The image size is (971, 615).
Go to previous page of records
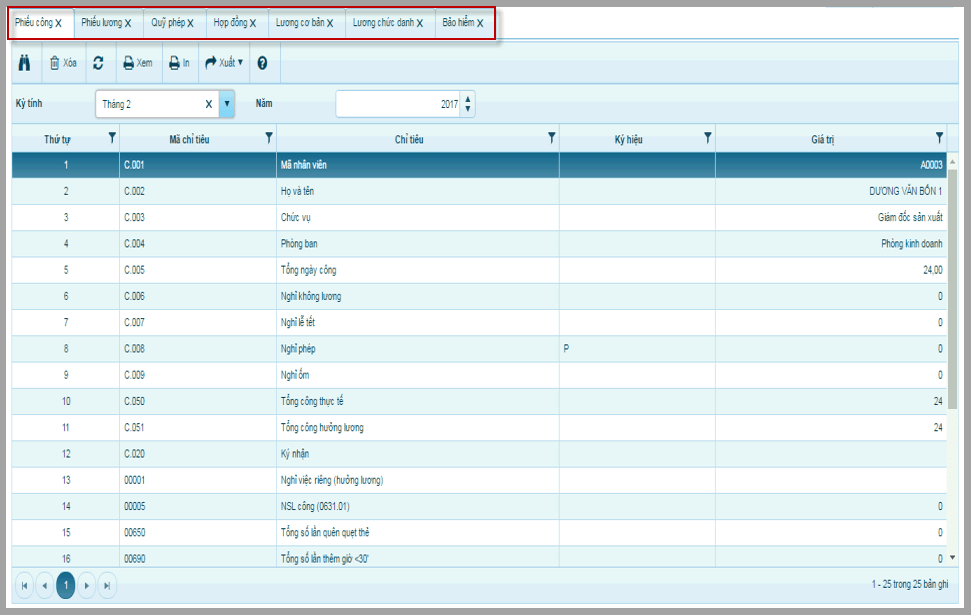click(45, 585)
